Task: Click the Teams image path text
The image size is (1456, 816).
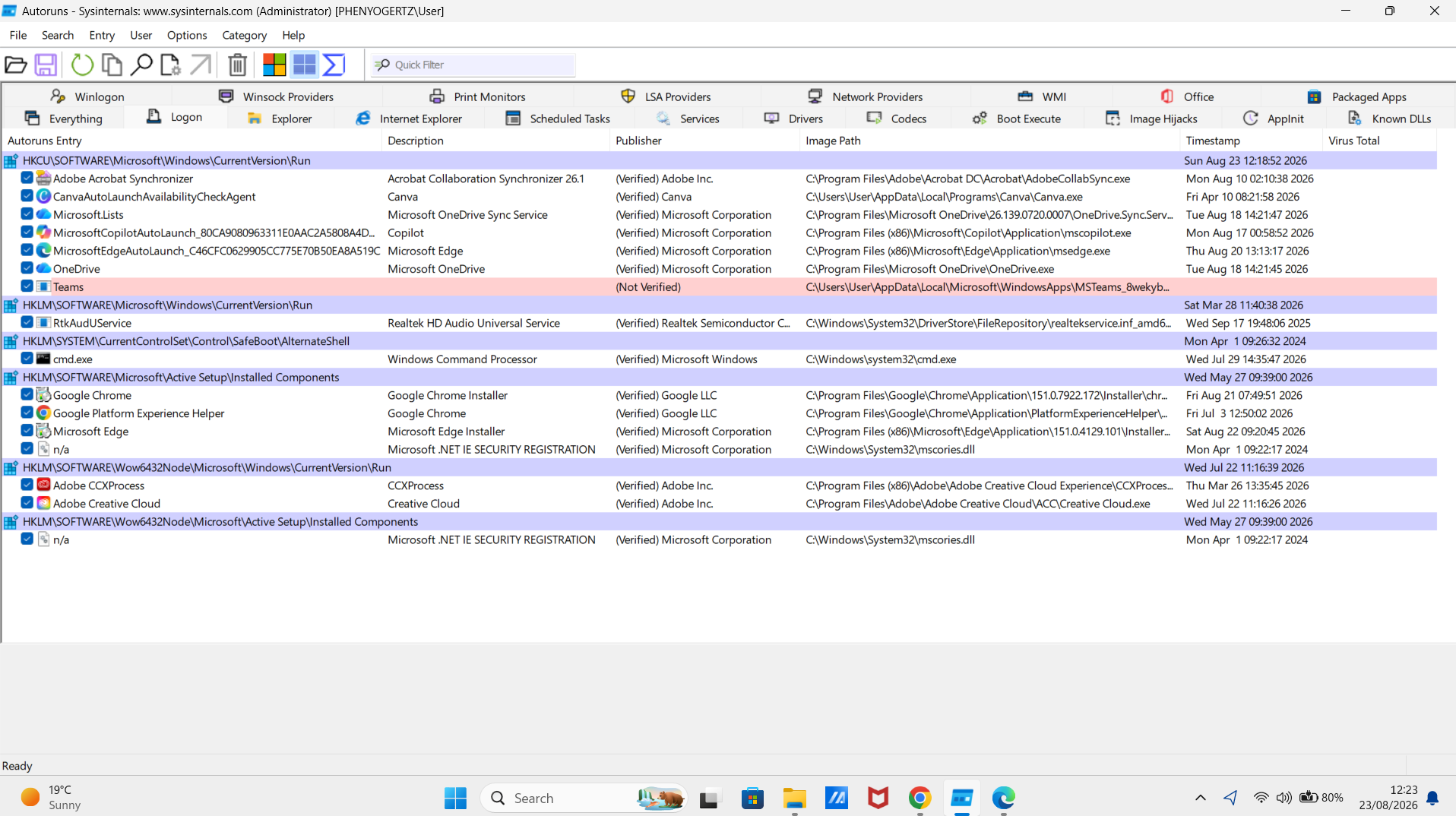Action: click(987, 287)
